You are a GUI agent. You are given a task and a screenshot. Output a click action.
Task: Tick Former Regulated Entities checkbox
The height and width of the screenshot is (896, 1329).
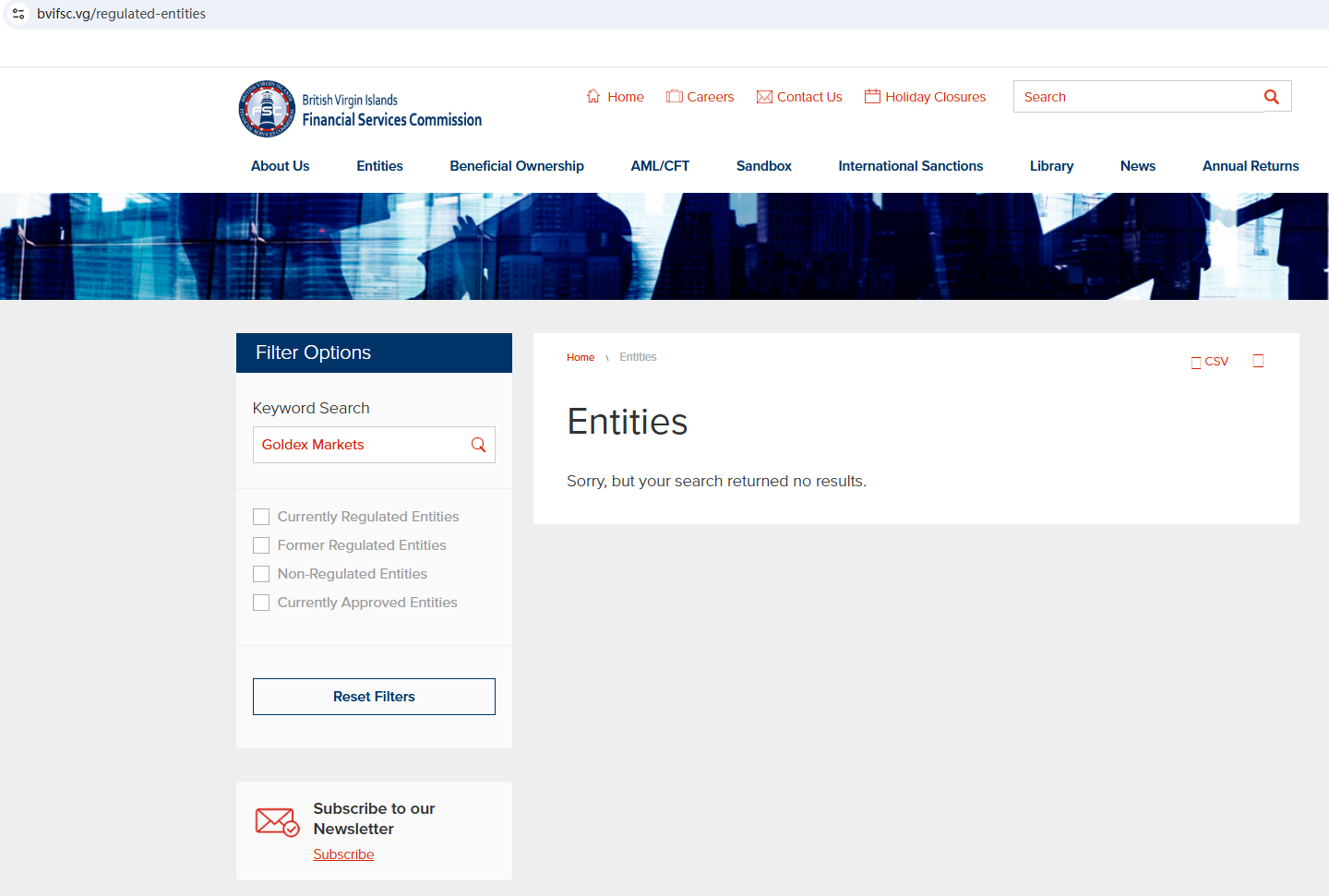[261, 545]
